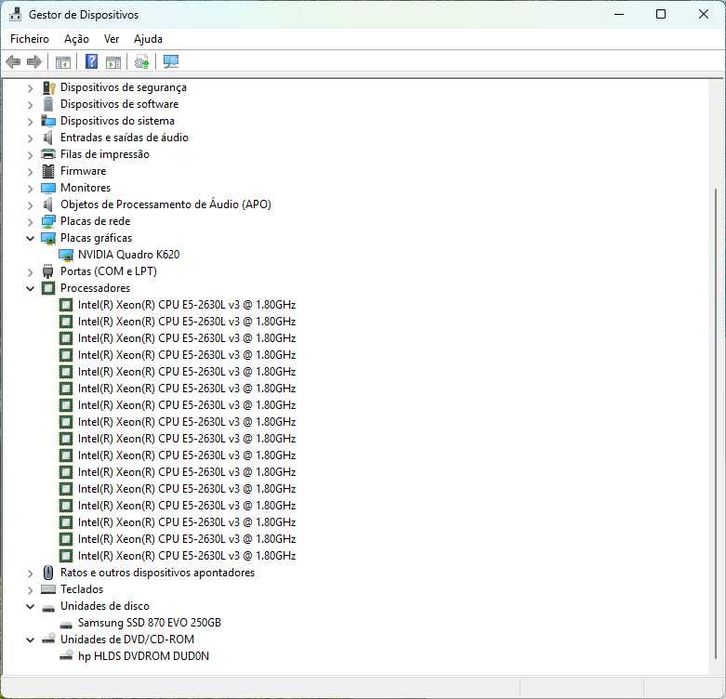Expand the Firmware node
The width and height of the screenshot is (726, 699).
pos(30,172)
